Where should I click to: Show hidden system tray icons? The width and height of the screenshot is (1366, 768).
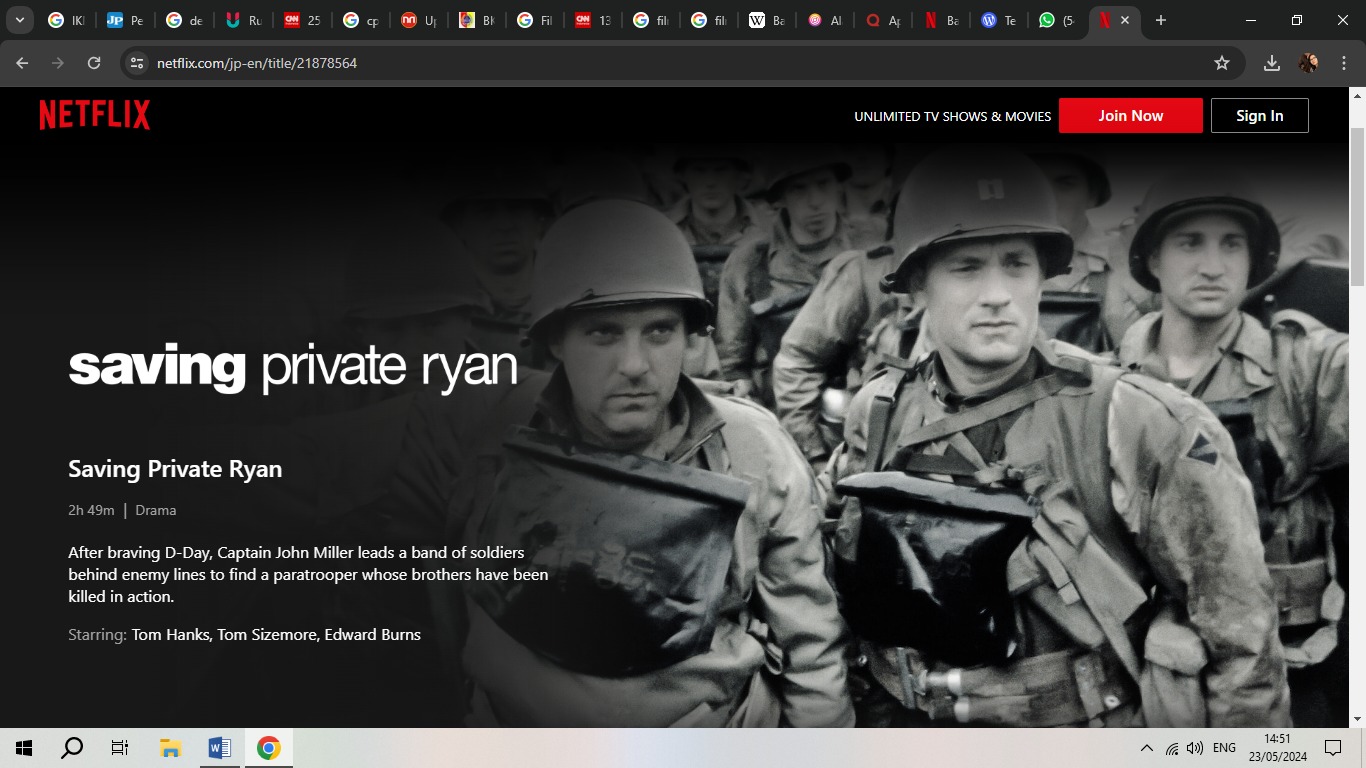click(1146, 748)
